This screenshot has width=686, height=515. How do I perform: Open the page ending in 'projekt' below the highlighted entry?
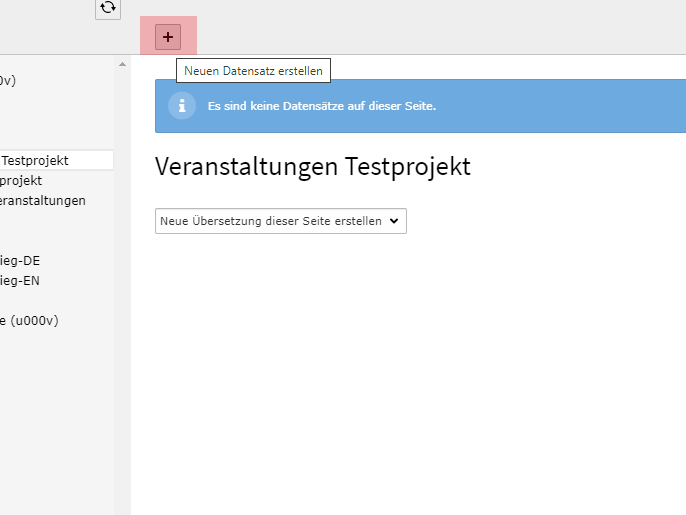coord(21,181)
